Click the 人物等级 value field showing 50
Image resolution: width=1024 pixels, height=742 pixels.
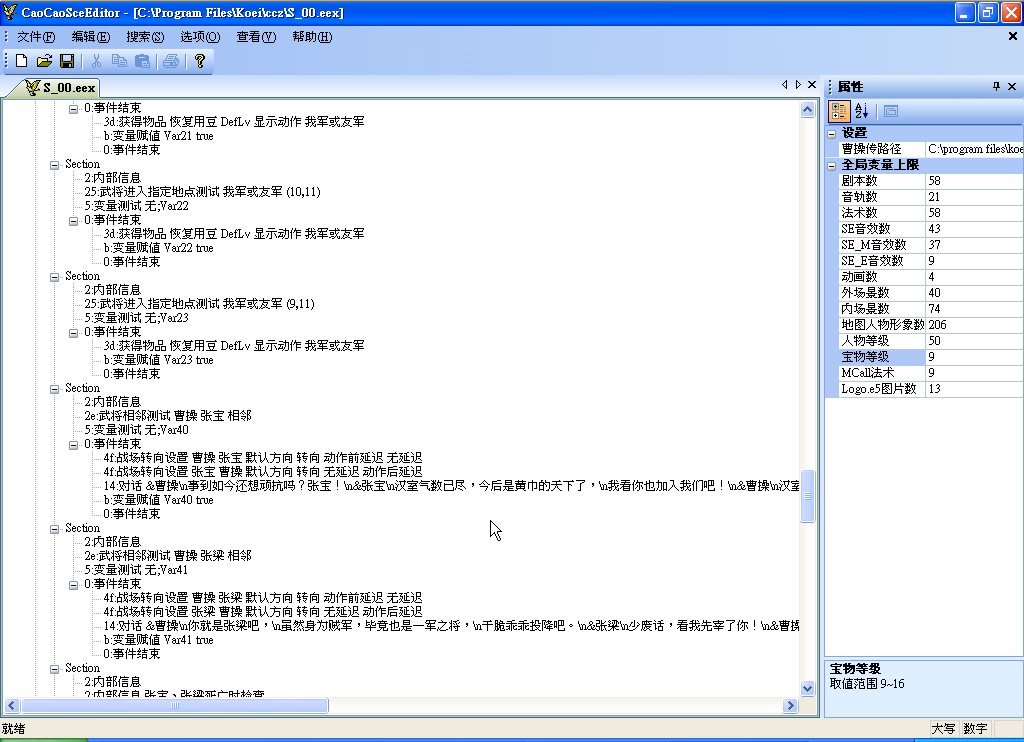[974, 341]
